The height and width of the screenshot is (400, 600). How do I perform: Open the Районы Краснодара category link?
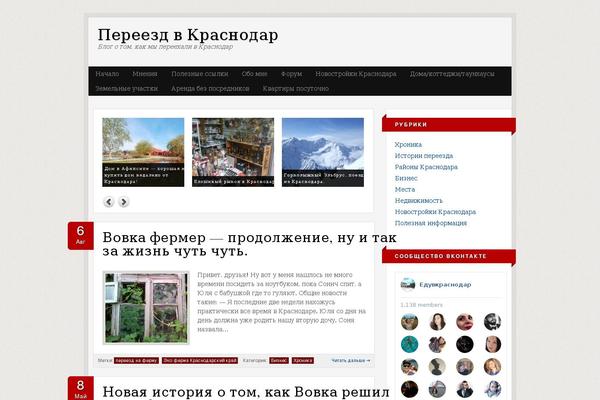(x=426, y=167)
